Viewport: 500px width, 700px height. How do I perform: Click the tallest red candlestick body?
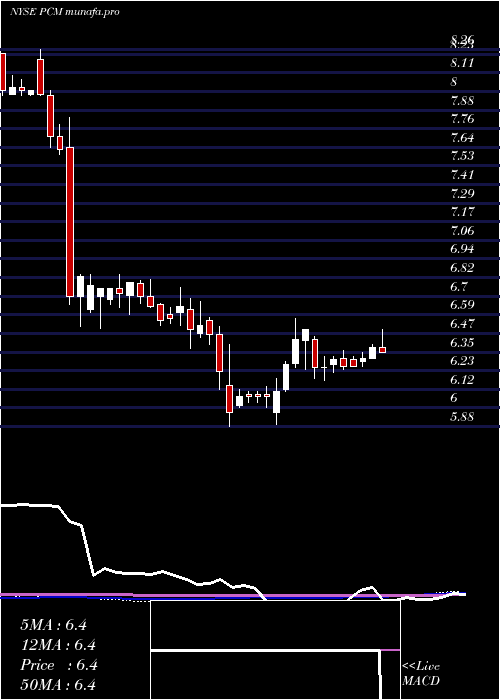(70, 222)
